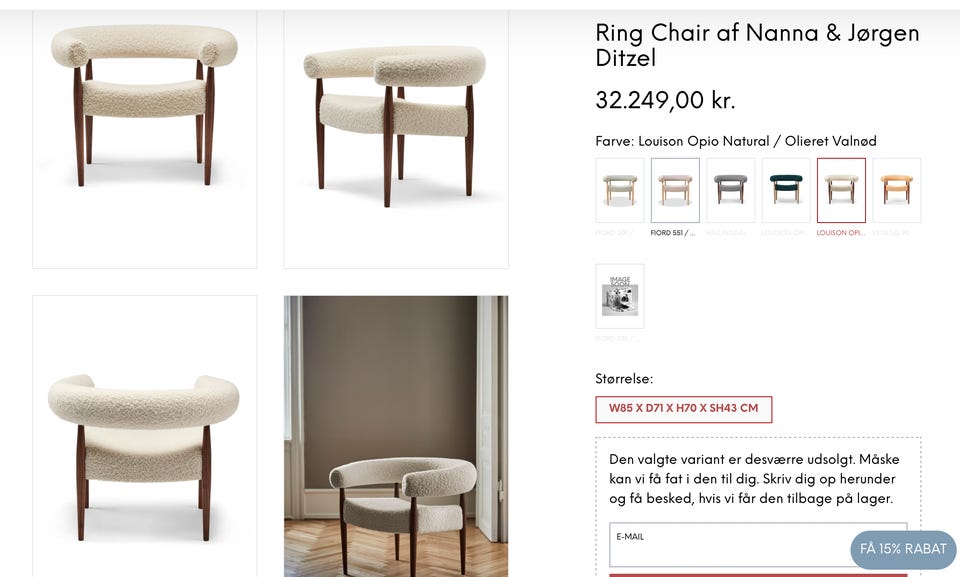The image size is (960, 577).
Task: Click the Ring Chair product title
Action: click(x=757, y=45)
